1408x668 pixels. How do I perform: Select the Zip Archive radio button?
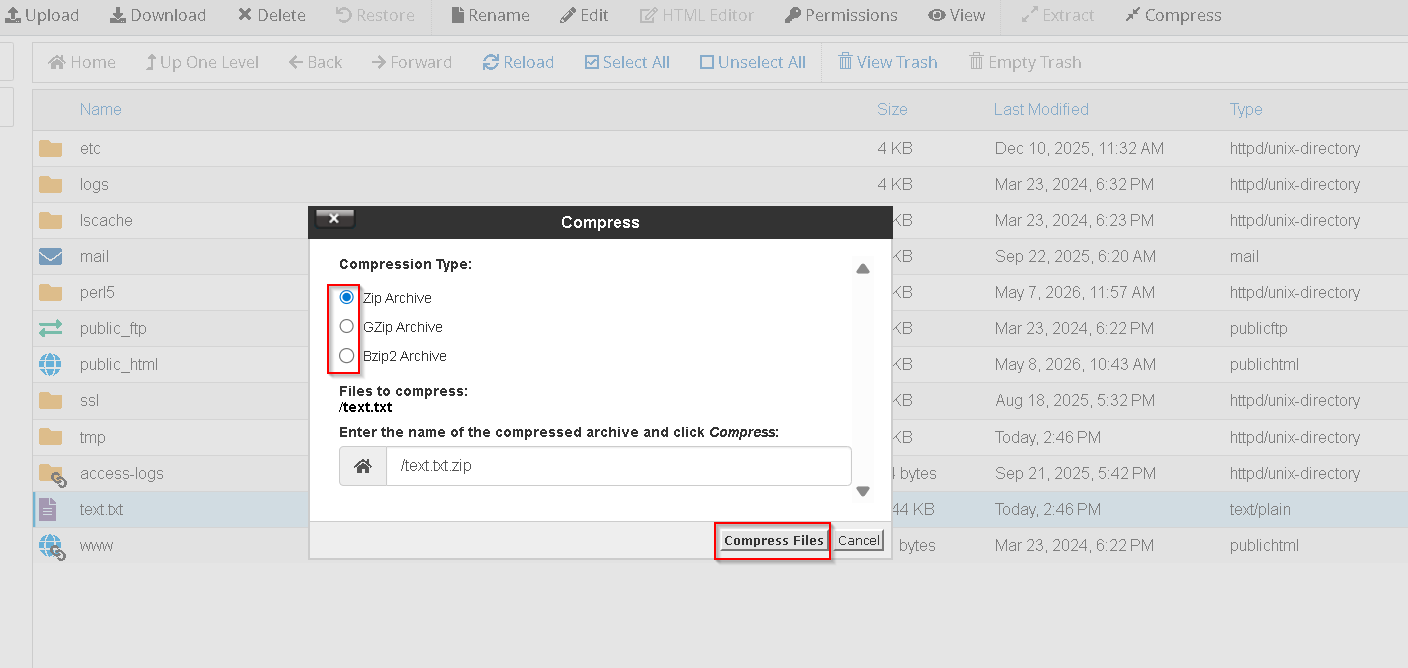tap(347, 297)
